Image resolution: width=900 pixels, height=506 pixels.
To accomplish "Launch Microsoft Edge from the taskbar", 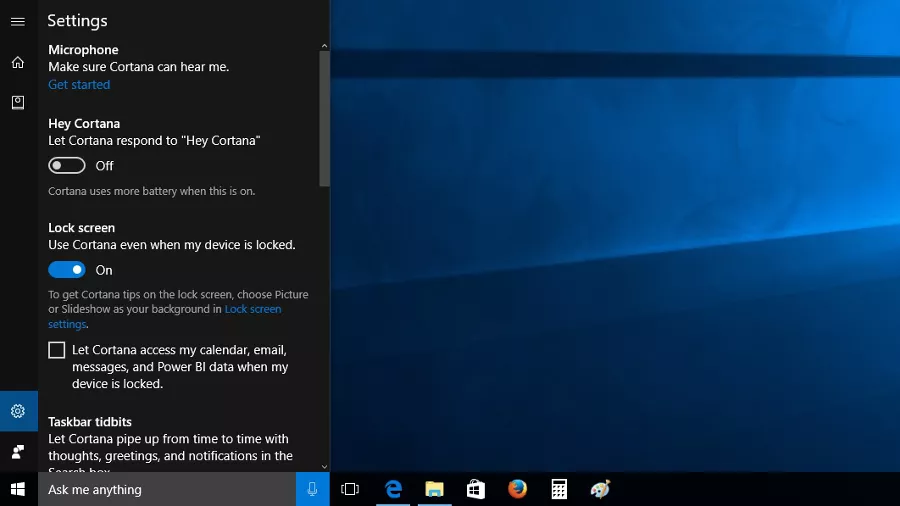I will point(393,489).
